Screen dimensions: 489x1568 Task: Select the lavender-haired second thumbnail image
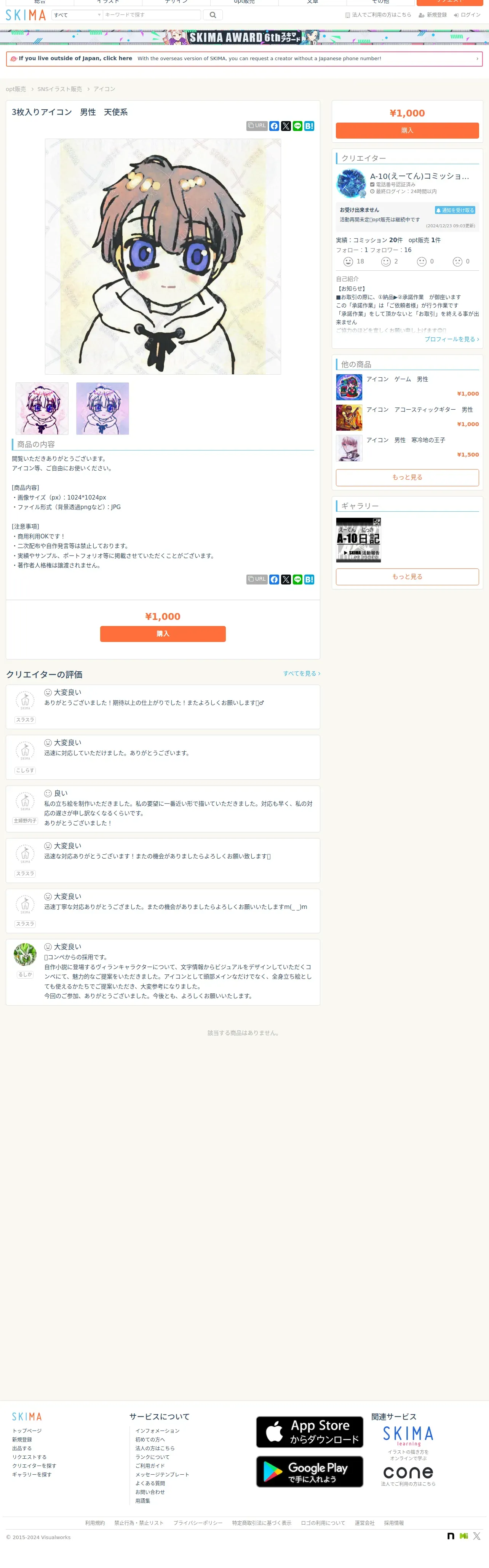click(102, 409)
